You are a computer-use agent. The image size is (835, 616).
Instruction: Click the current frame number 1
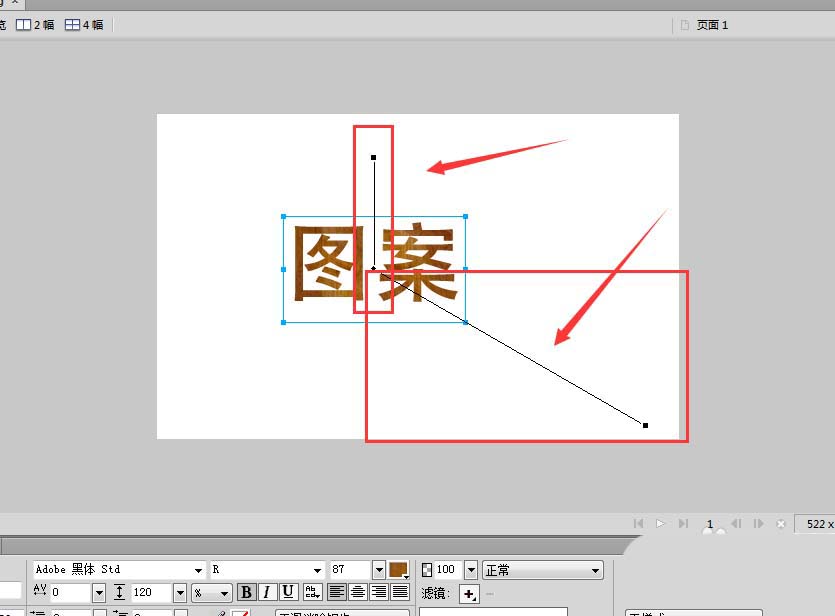(709, 524)
